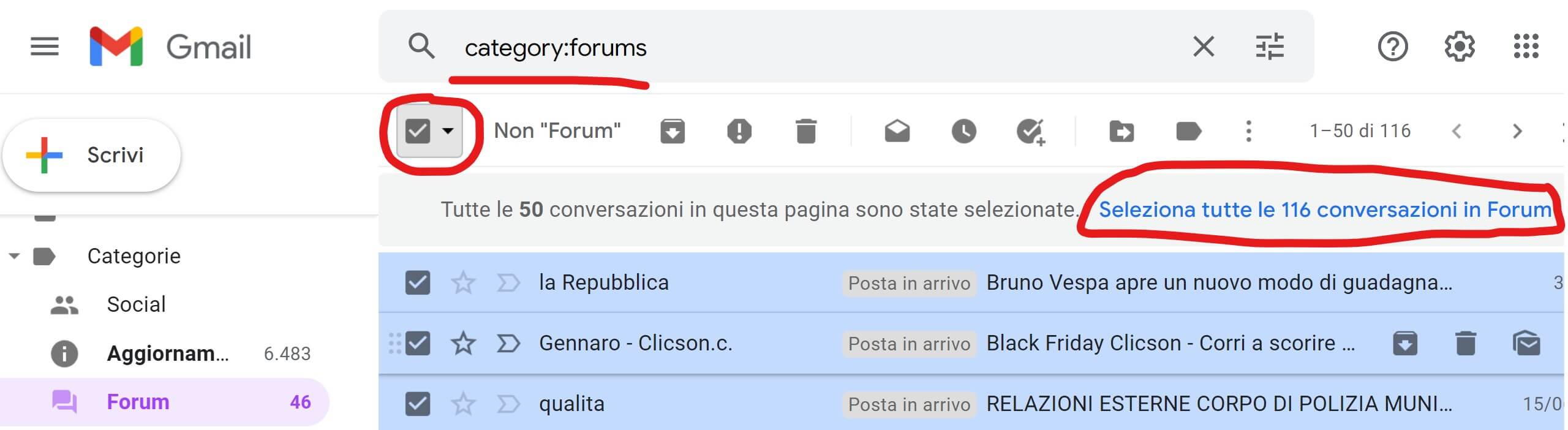Click the Scrivi compose button
The image size is (1568, 430).
(x=92, y=155)
